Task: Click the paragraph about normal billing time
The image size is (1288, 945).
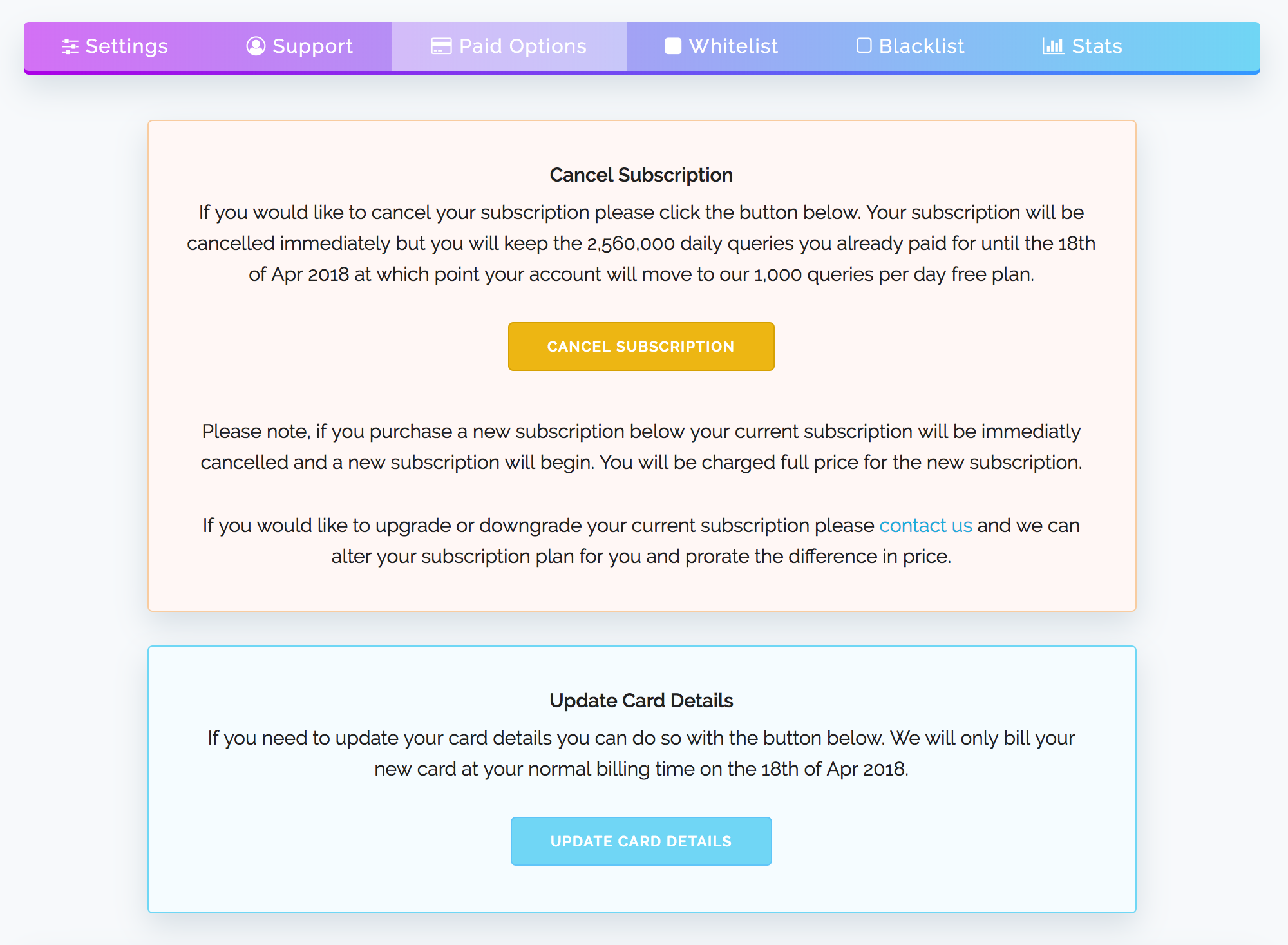Action: coord(641,754)
